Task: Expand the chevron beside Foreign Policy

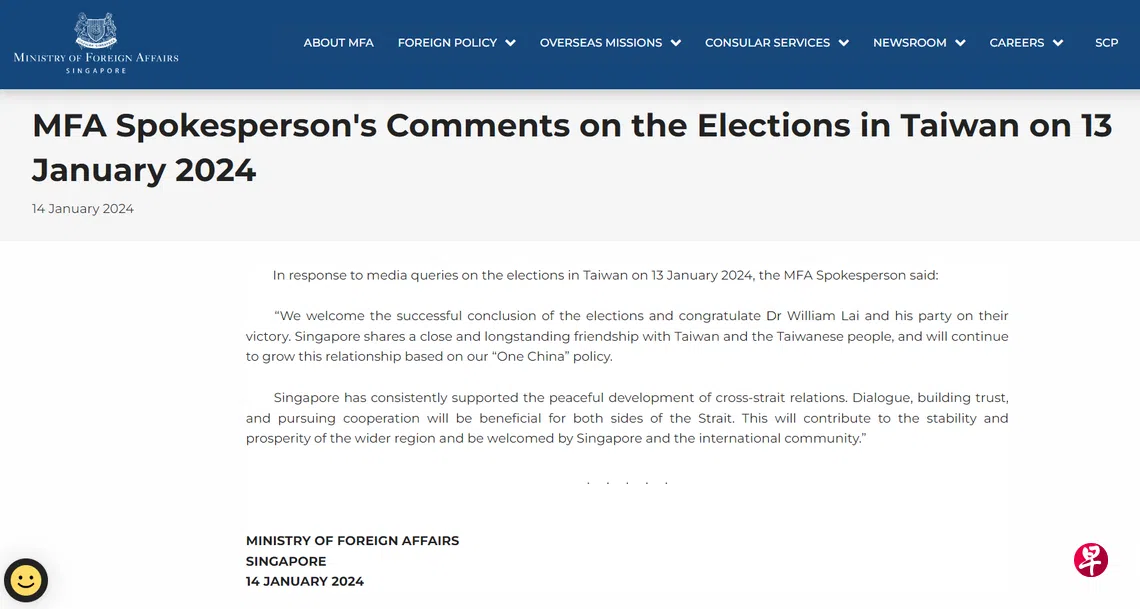Action: coord(510,43)
